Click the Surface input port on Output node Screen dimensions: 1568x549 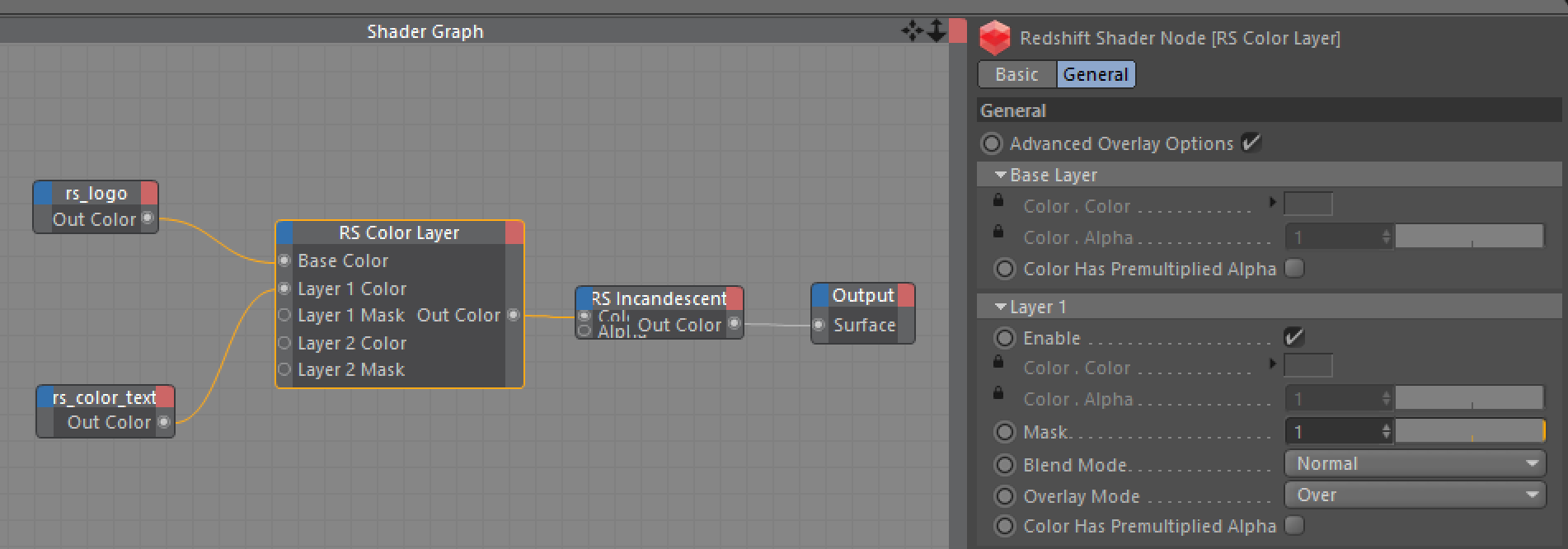pos(819,325)
